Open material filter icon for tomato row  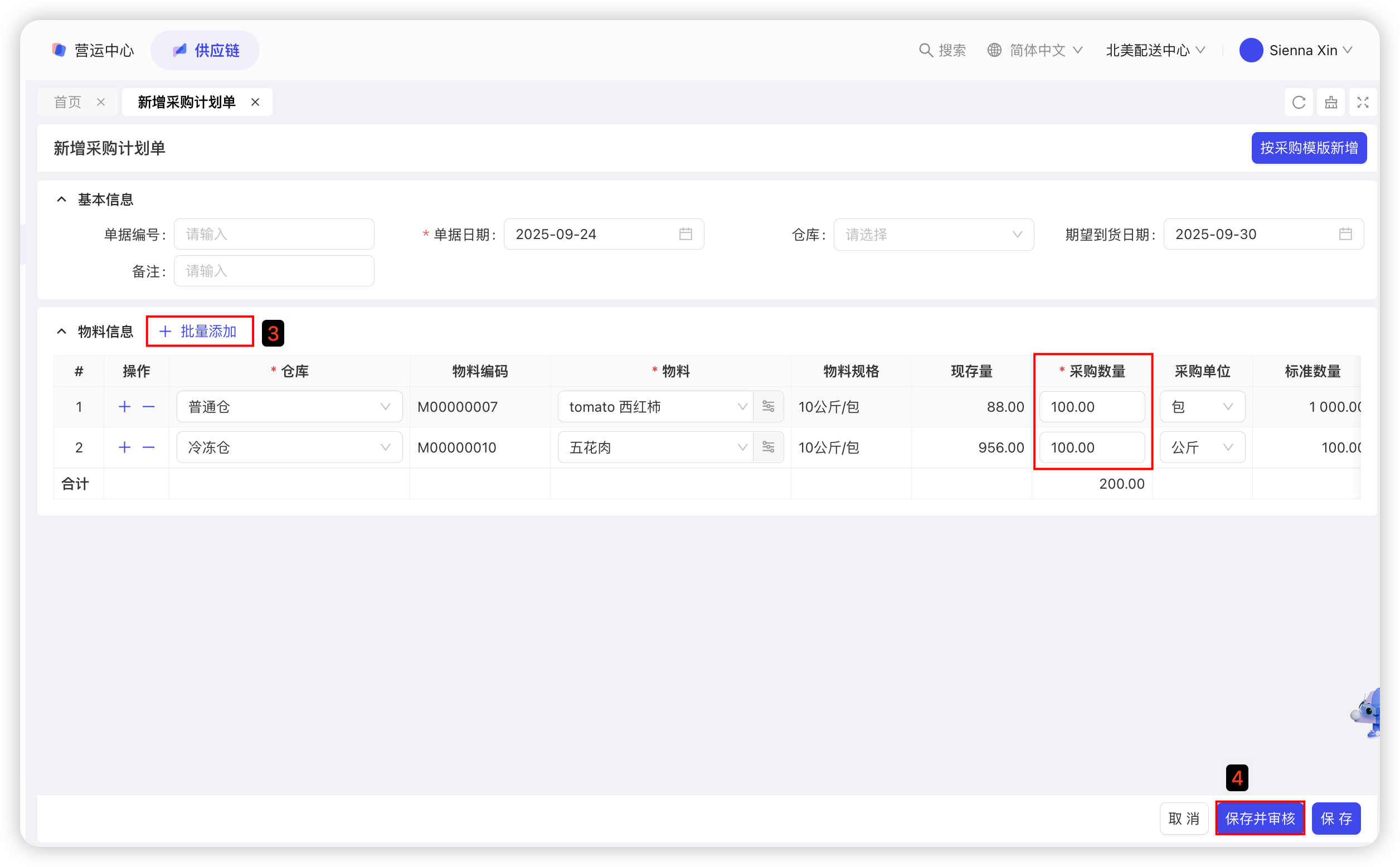768,407
